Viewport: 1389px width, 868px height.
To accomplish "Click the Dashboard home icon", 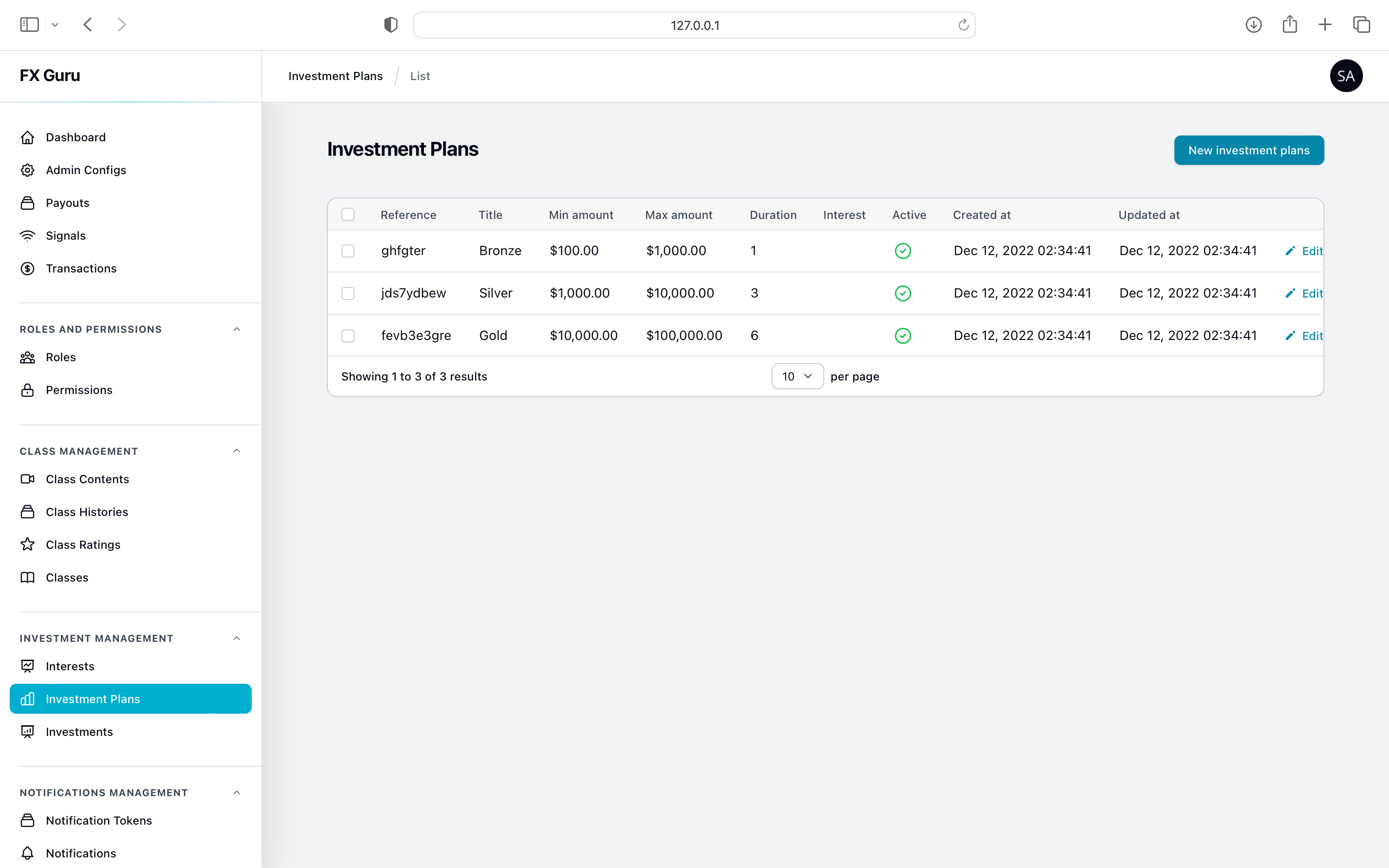I will click(27, 137).
